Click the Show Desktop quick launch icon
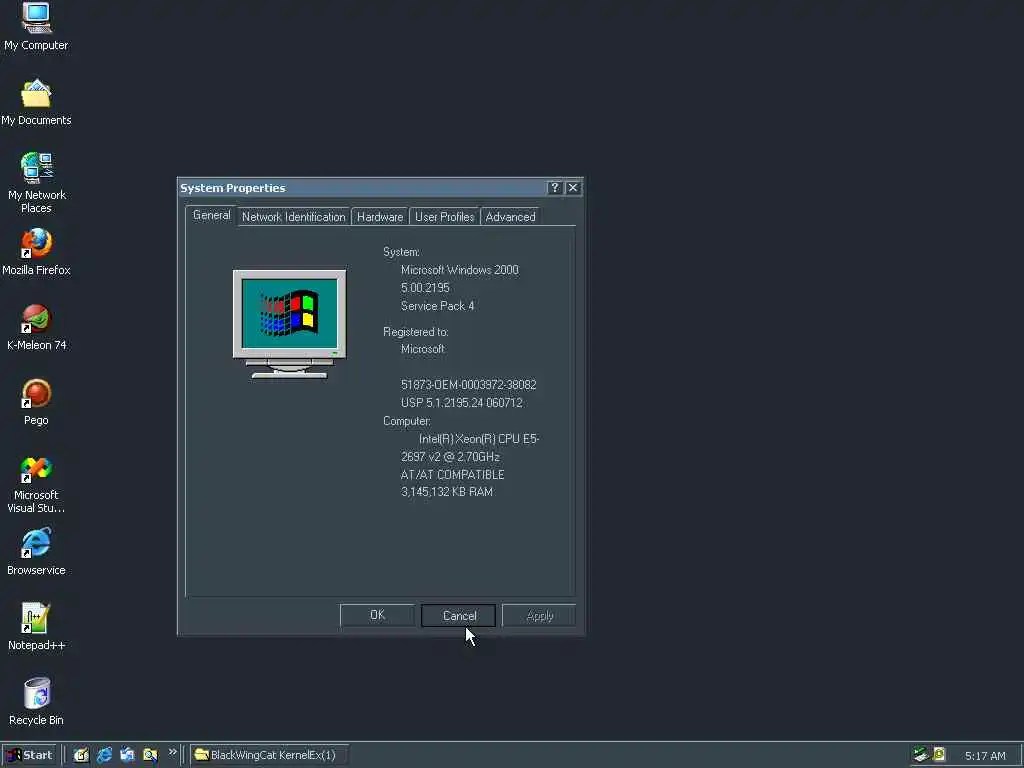The image size is (1024, 768). coord(81,755)
